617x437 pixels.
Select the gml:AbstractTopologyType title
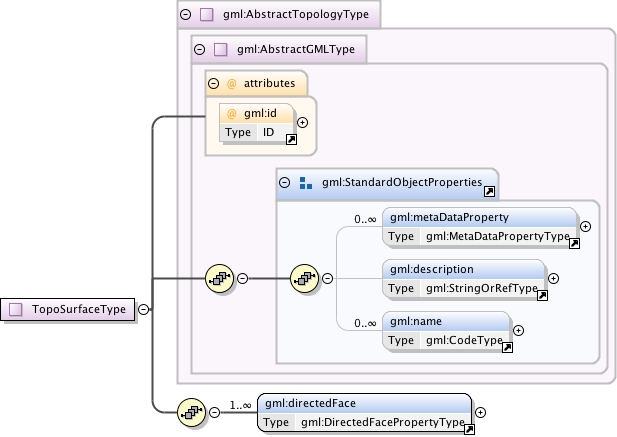[296, 15]
